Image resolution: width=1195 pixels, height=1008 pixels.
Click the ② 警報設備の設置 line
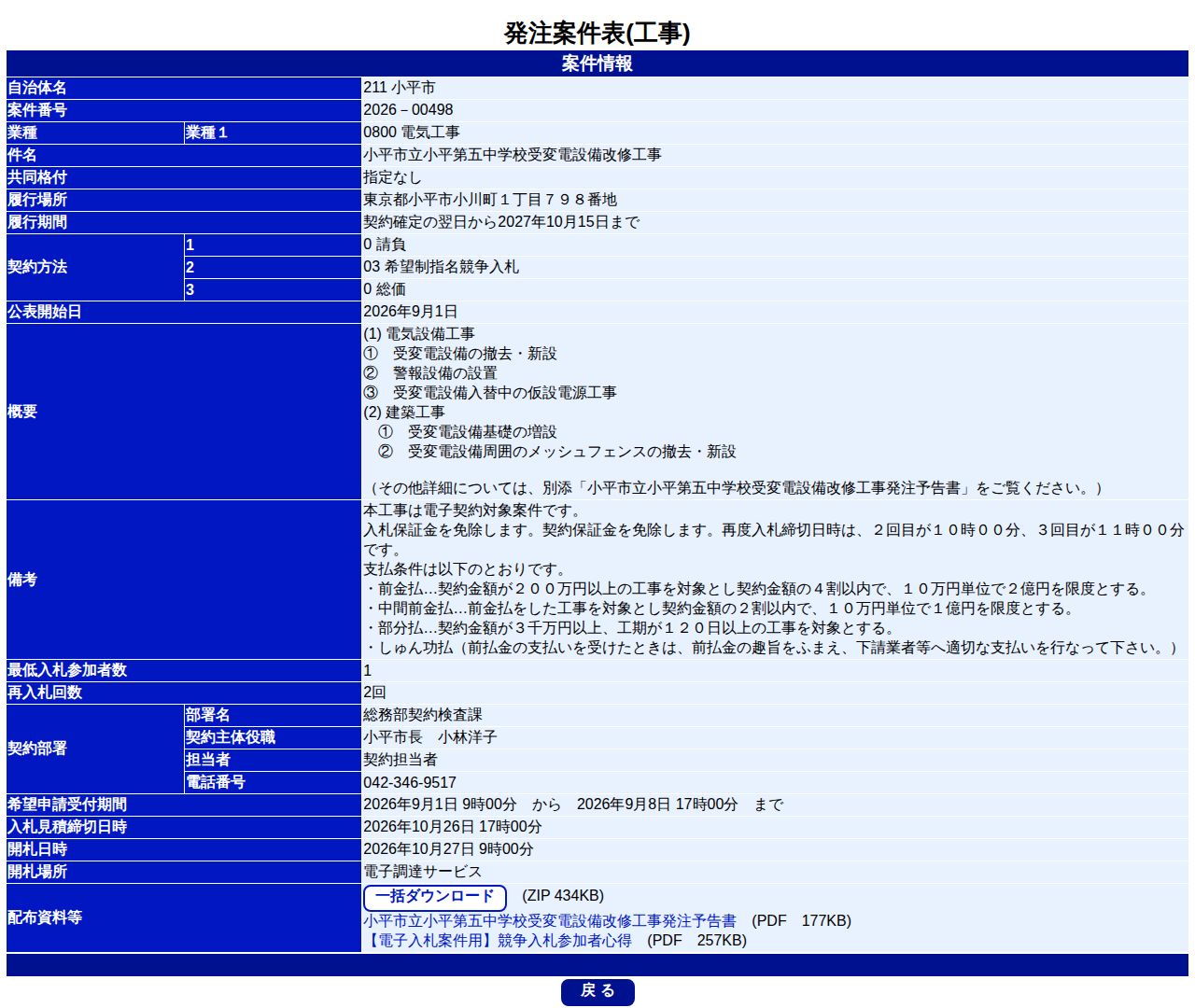coord(430,373)
